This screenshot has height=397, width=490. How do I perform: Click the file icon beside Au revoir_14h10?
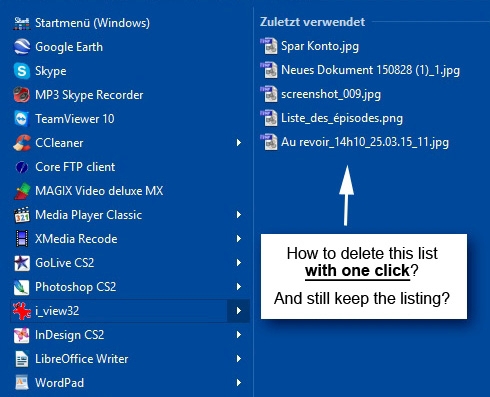pyautogui.click(x=269, y=142)
